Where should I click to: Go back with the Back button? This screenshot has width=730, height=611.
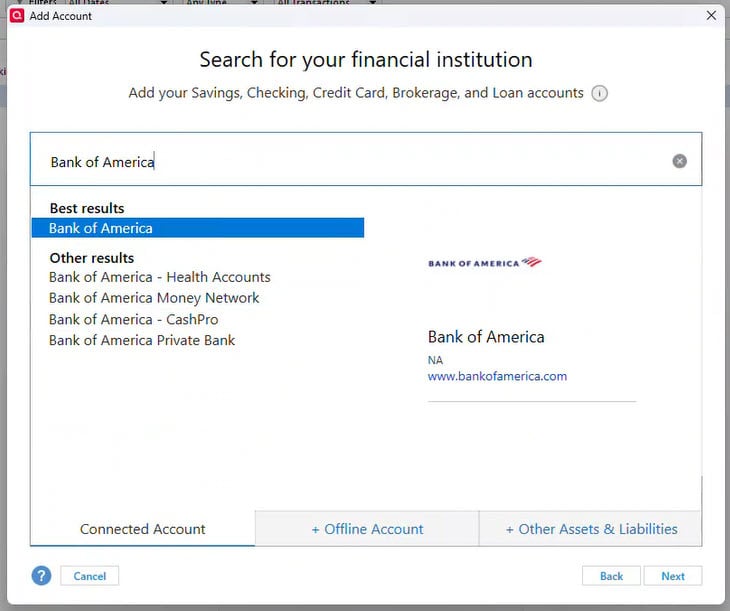(x=611, y=576)
